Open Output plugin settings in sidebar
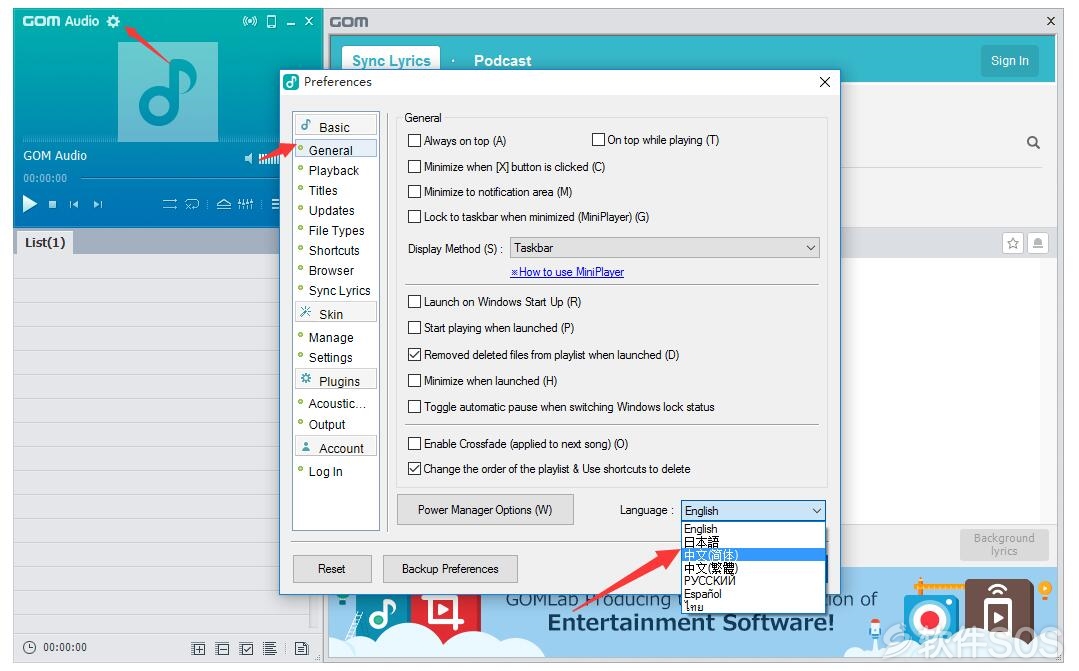1079x671 pixels. coord(327,424)
